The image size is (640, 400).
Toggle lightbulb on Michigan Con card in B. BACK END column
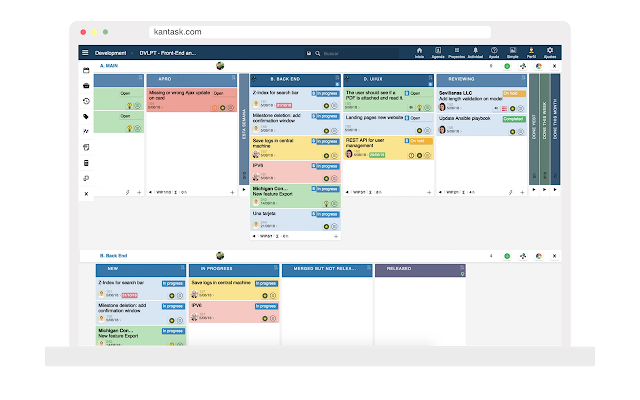326,203
